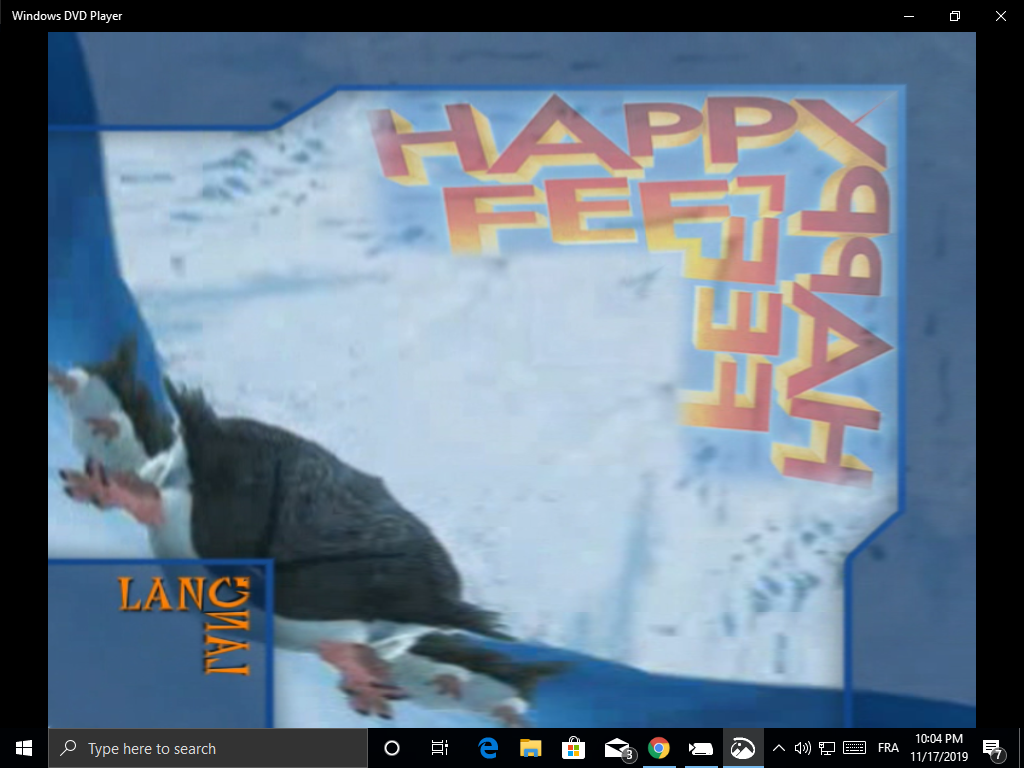The width and height of the screenshot is (1024, 768).
Task: Minimize the Windows DVD Player window
Action: (908, 16)
